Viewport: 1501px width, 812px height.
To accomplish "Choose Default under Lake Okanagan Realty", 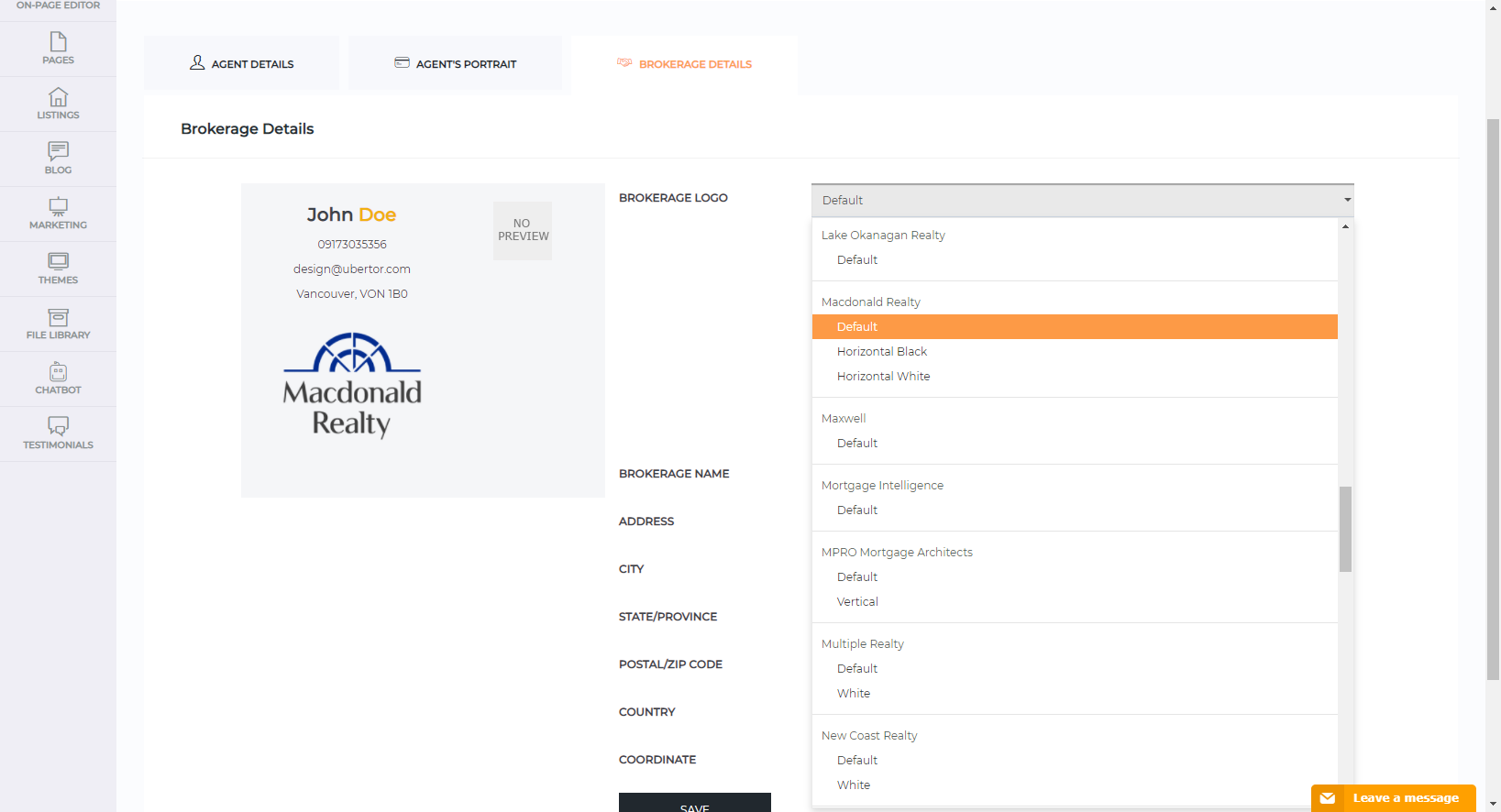I will [x=1075, y=260].
